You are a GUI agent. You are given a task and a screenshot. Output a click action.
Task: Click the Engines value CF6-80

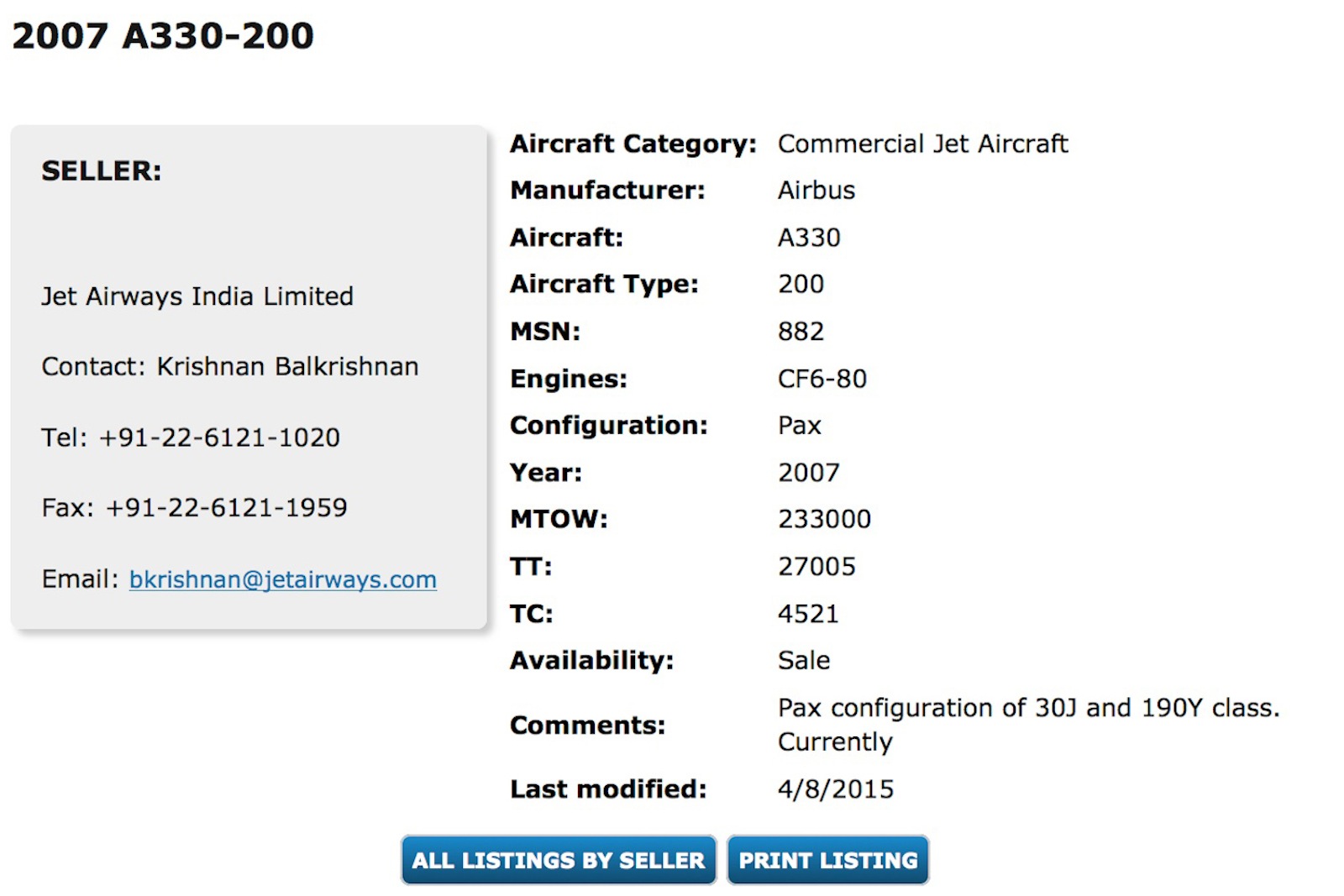coord(822,379)
